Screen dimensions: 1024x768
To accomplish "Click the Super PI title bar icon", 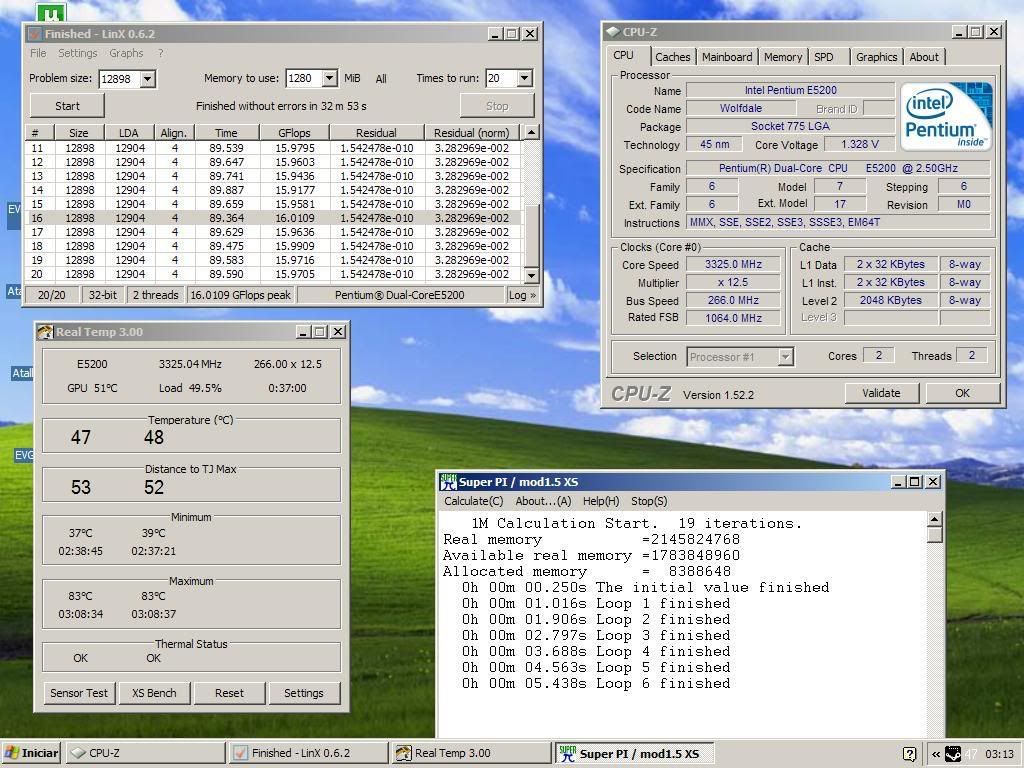I will pos(448,482).
